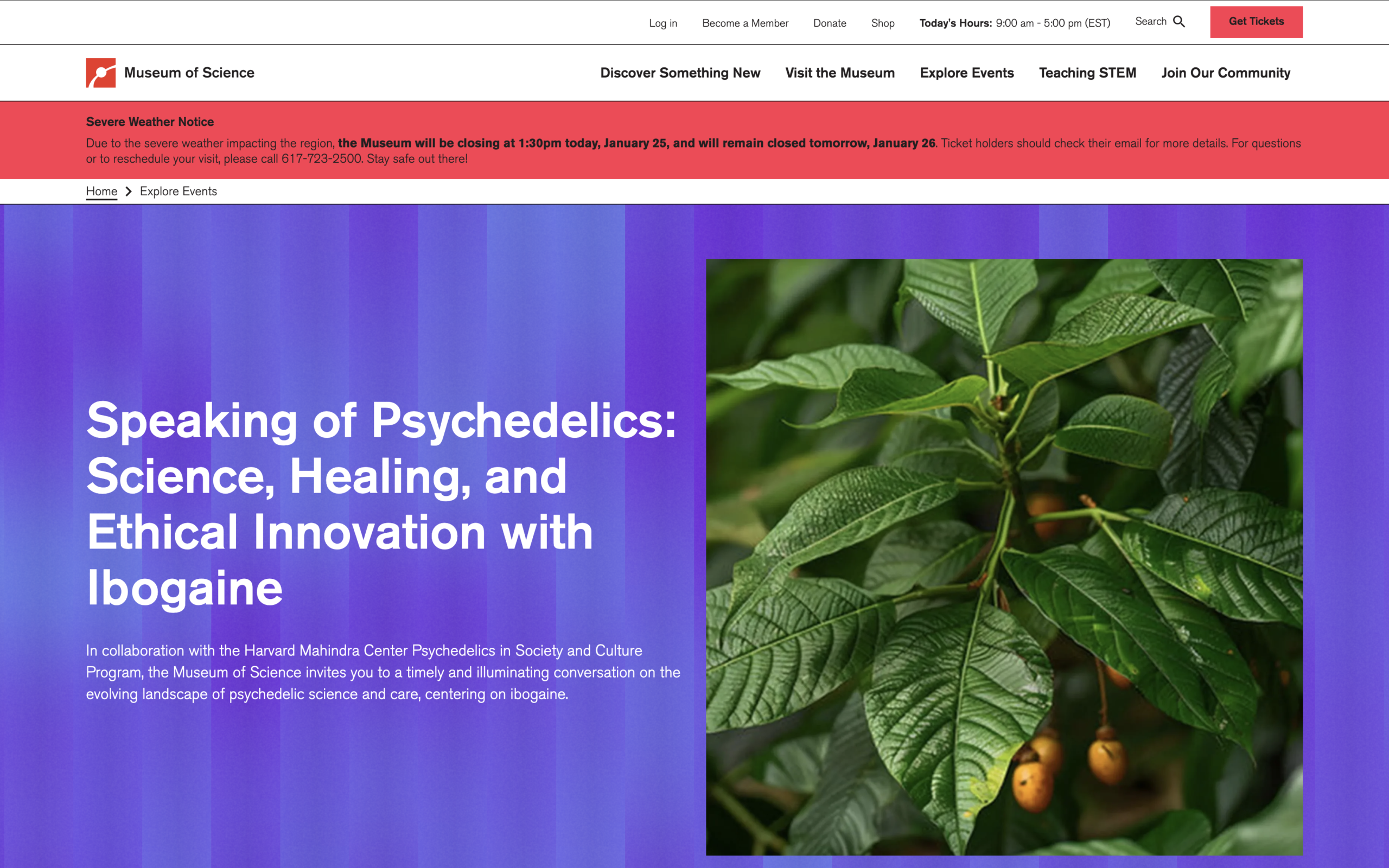Screen dimensions: 1389x868
Task: Click the breadcrumb chevron arrow
Action: 129,190
